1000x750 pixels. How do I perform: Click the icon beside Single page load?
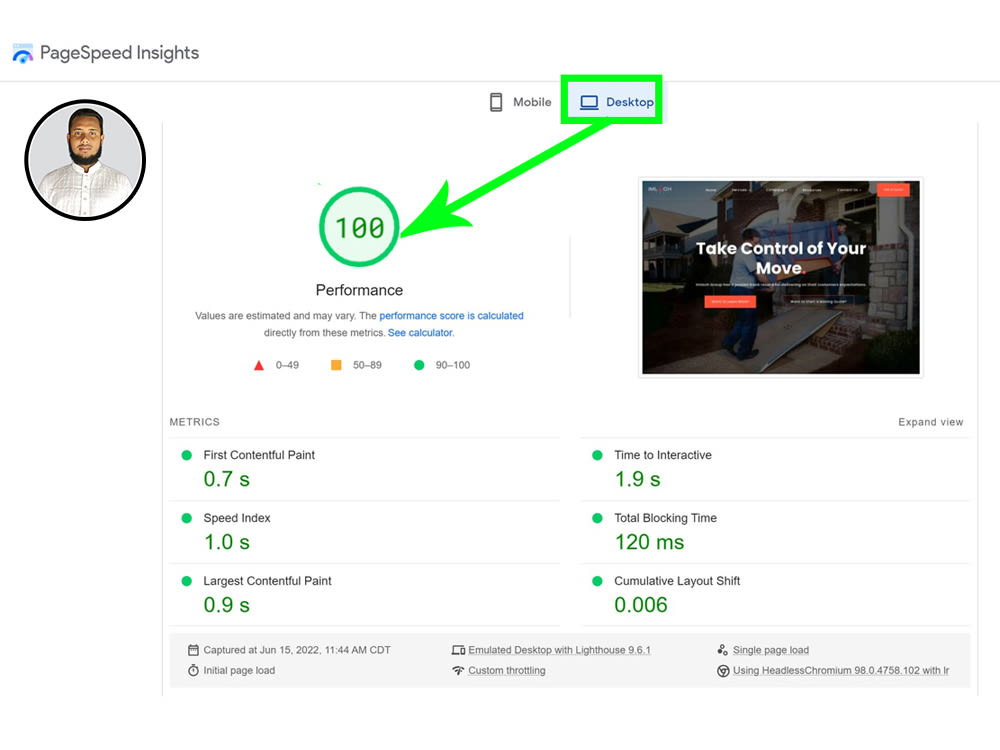pos(723,650)
